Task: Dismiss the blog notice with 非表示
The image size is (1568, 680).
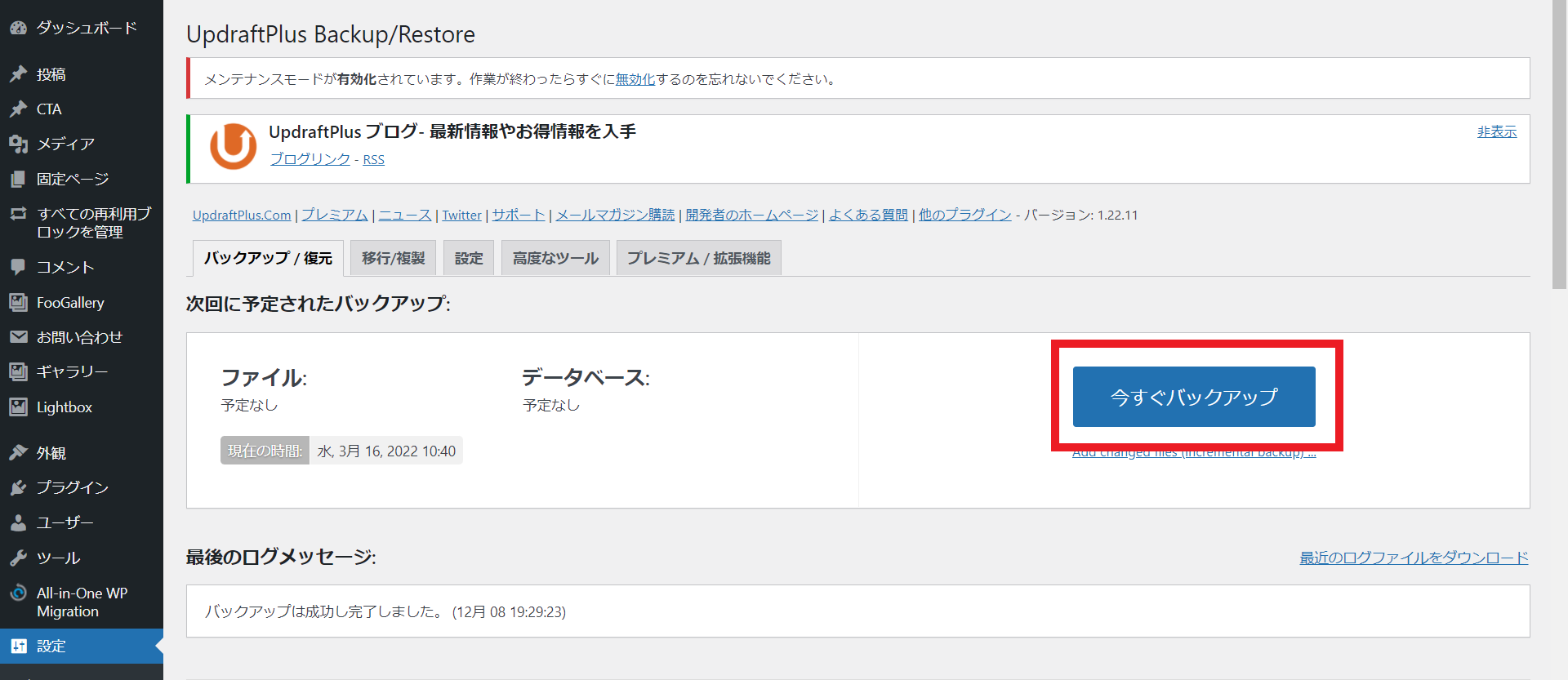Action: click(x=1497, y=131)
